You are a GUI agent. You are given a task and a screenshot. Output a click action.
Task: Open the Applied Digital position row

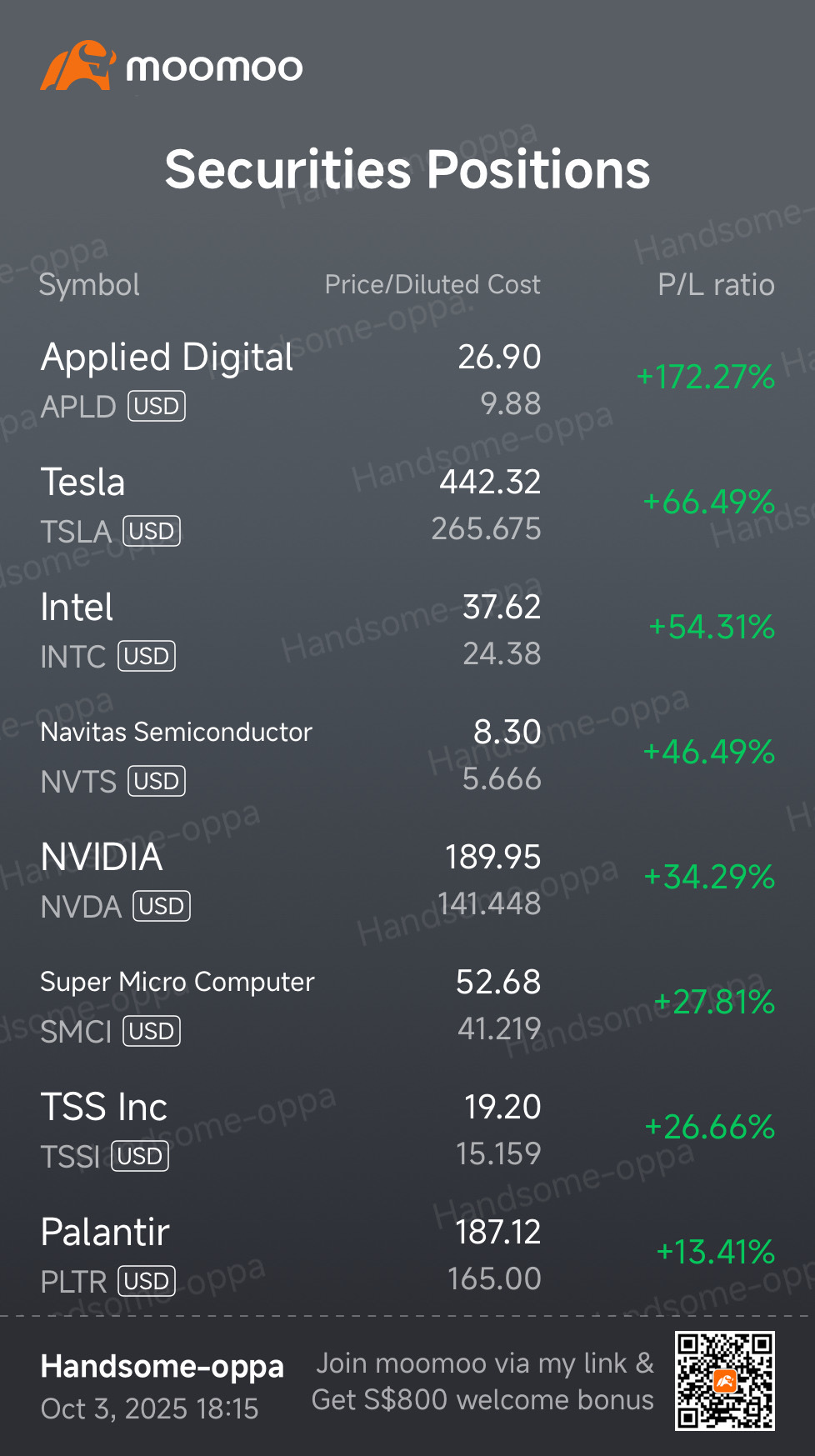coord(407,380)
